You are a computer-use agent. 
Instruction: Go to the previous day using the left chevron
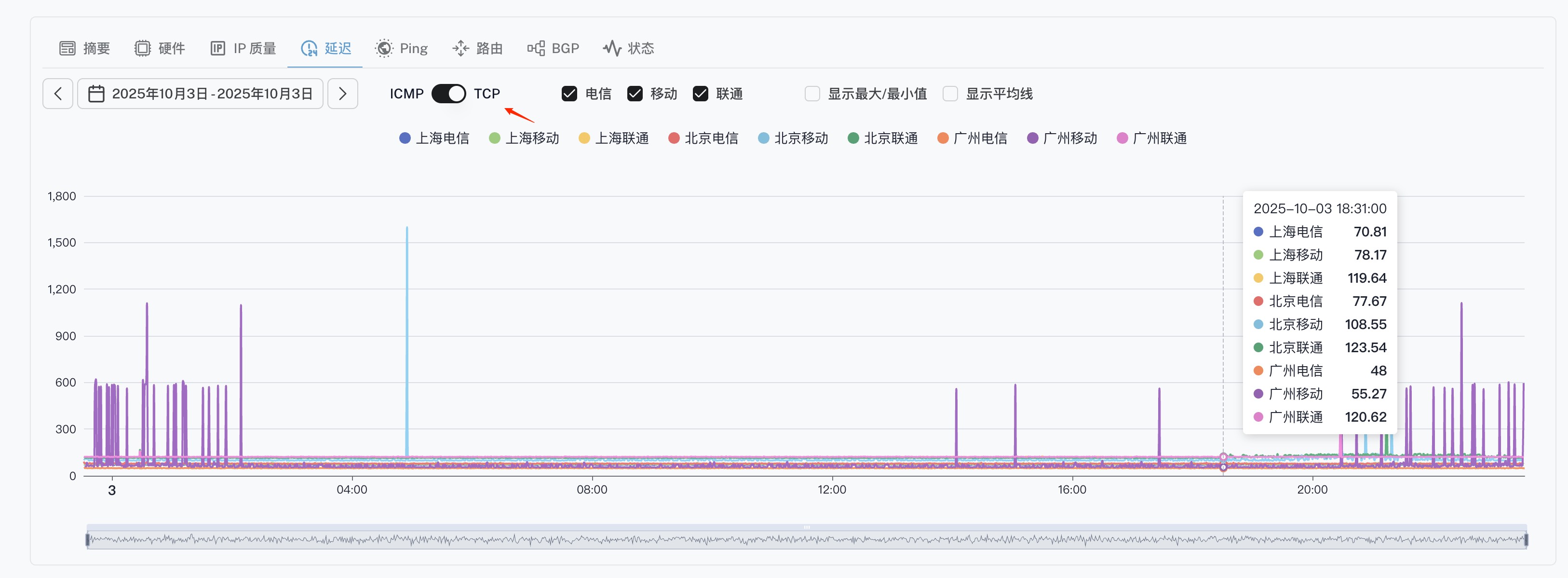[58, 94]
